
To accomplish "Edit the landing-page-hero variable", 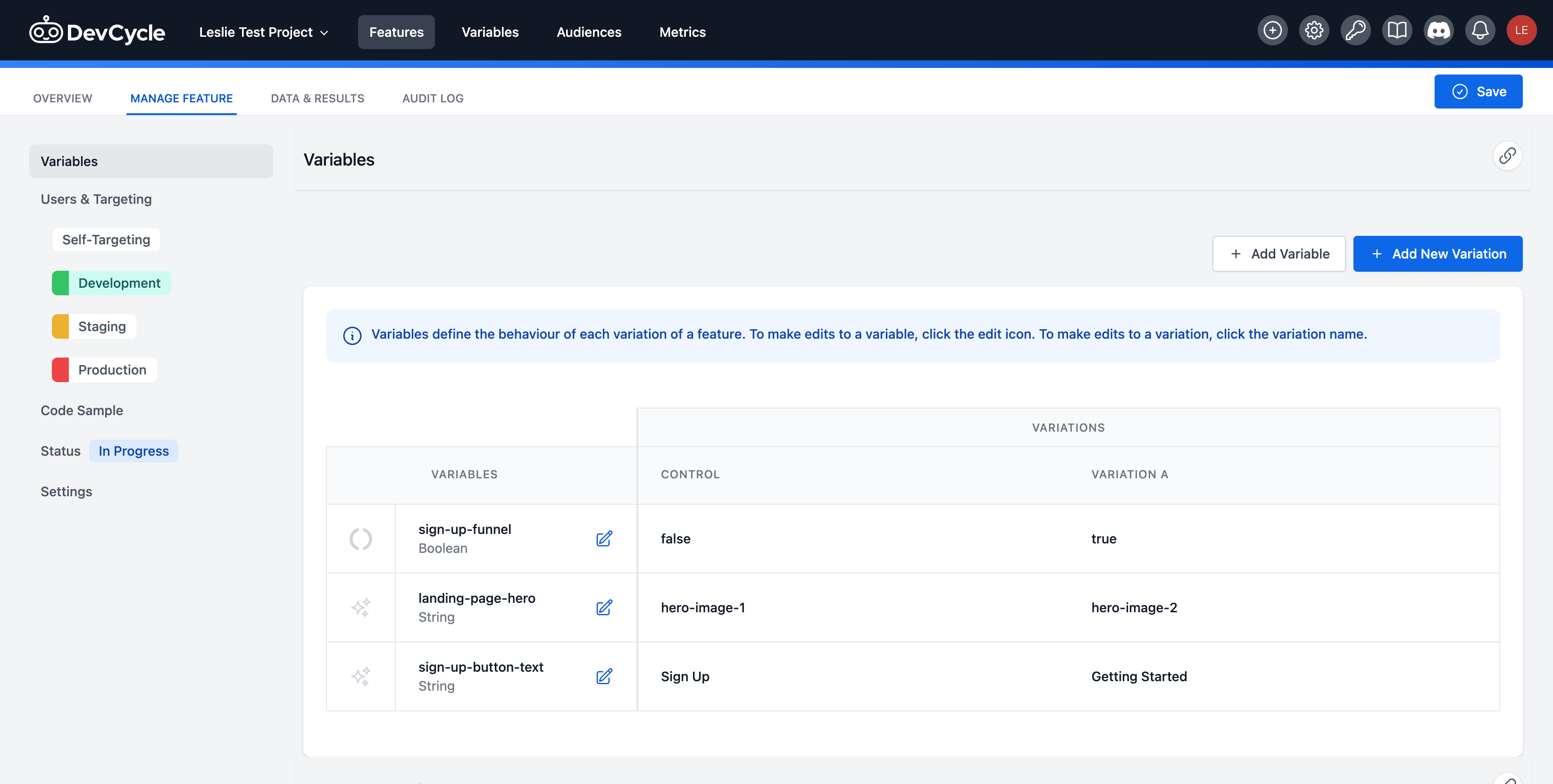I will click(604, 608).
